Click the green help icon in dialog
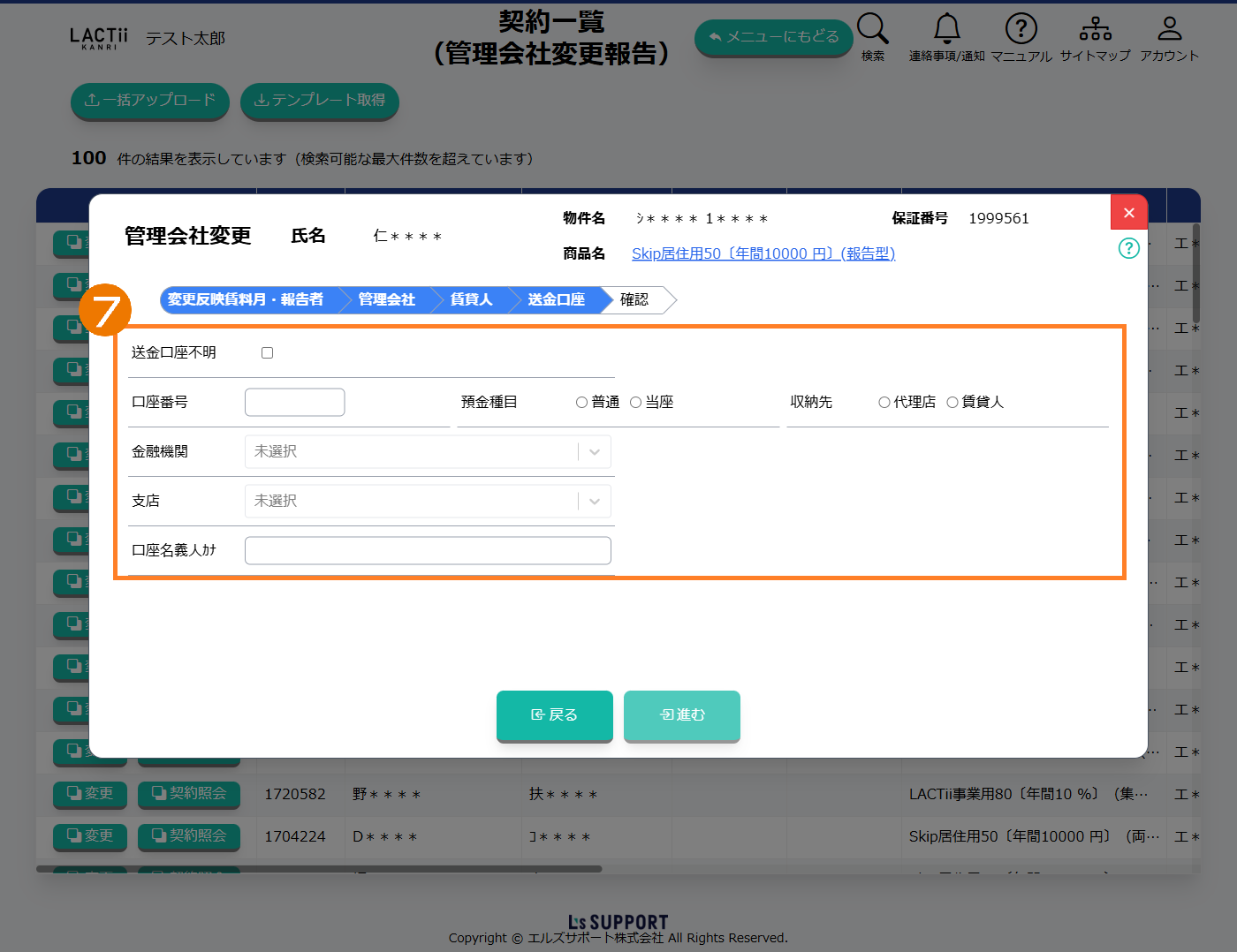Screen dimensions: 1237x952 1128,248
